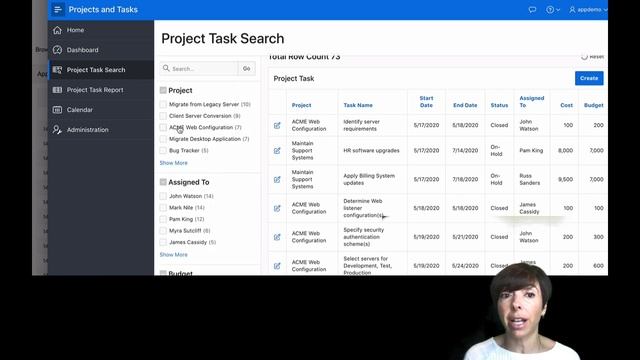Click the Project Task Search sidebar icon

58,70
